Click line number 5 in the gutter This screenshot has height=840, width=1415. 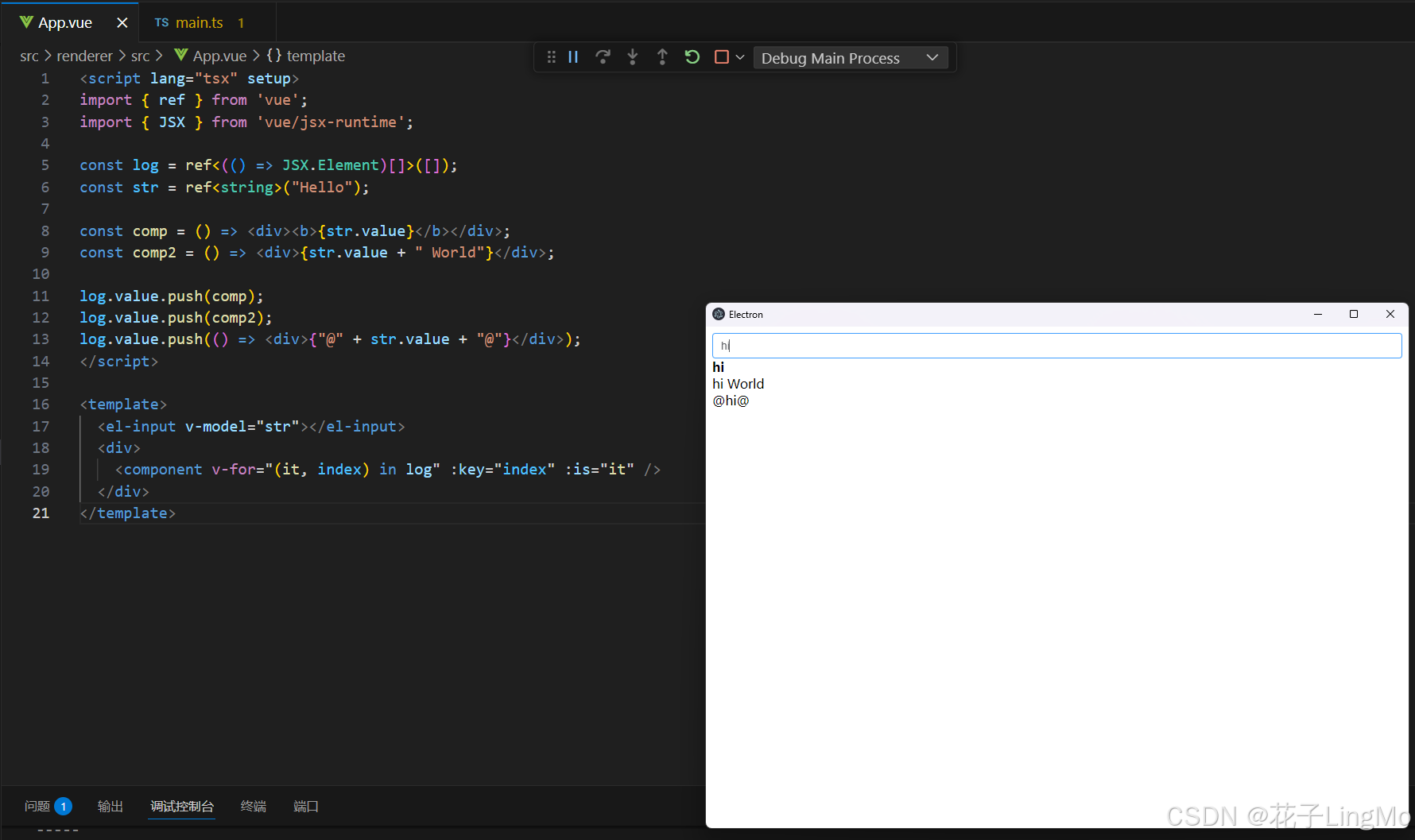tap(45, 165)
